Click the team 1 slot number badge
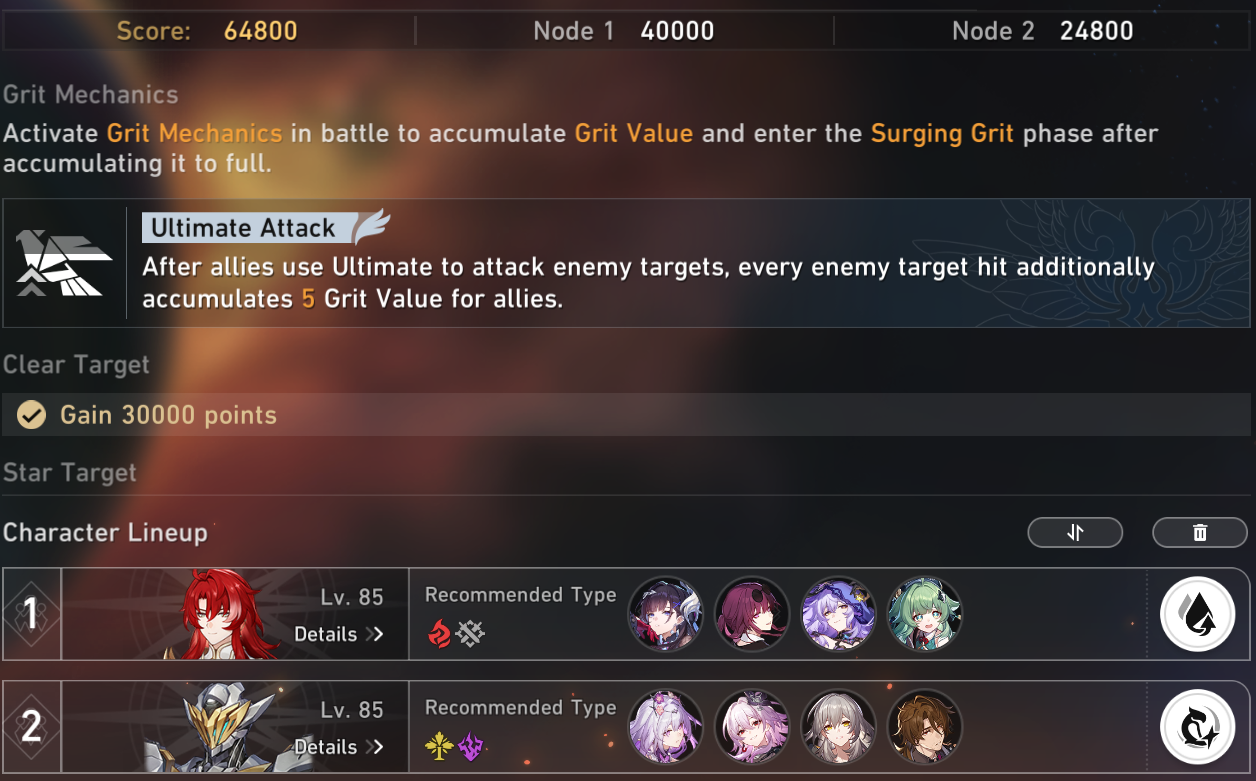The image size is (1256, 781). 31,614
